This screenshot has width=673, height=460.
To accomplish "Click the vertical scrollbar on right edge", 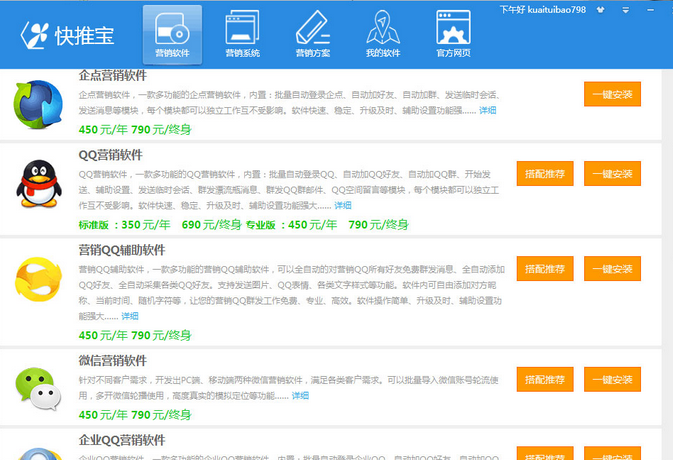I will [x=667, y=264].
